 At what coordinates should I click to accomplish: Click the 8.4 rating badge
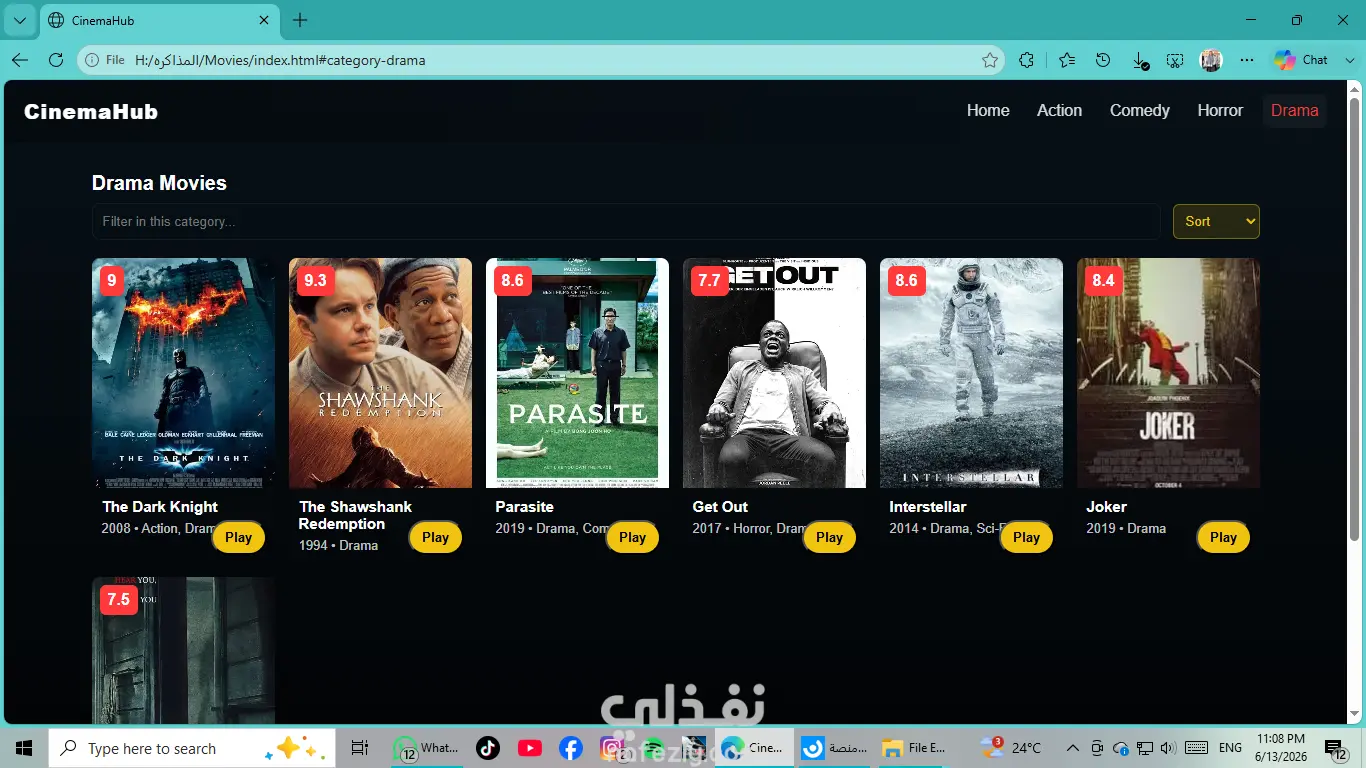1103,280
